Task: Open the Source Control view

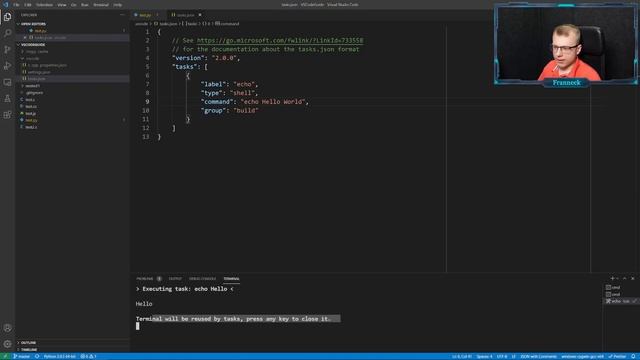Action: [x=7, y=49]
